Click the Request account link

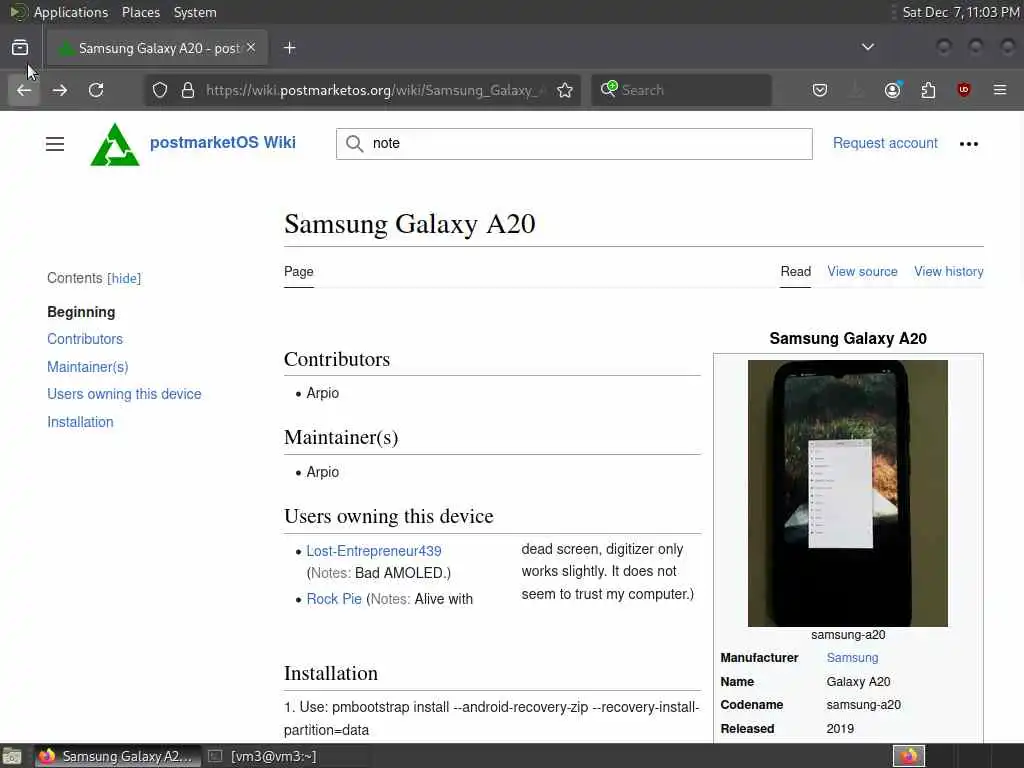(885, 143)
